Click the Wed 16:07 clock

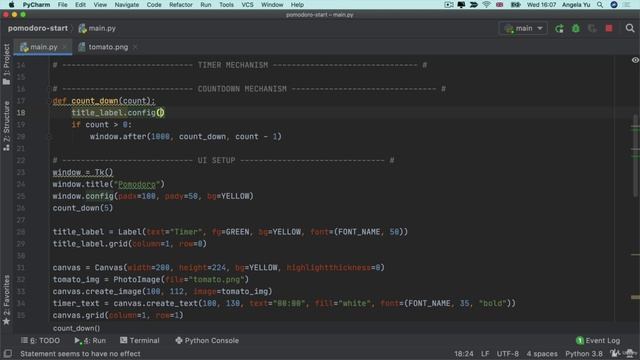point(541,5)
